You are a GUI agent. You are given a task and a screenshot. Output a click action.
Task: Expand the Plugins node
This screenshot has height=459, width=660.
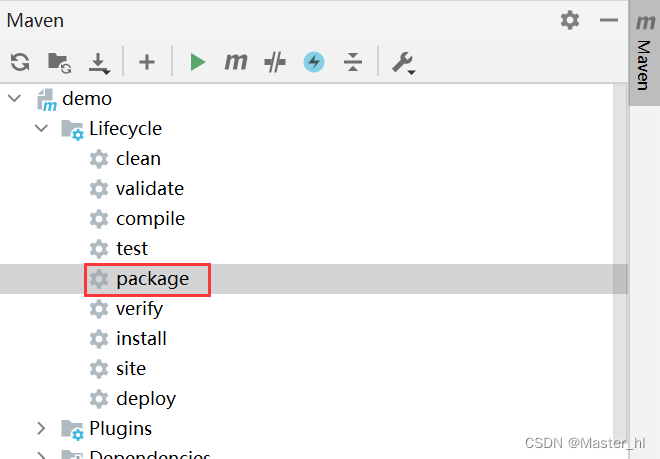pos(41,428)
